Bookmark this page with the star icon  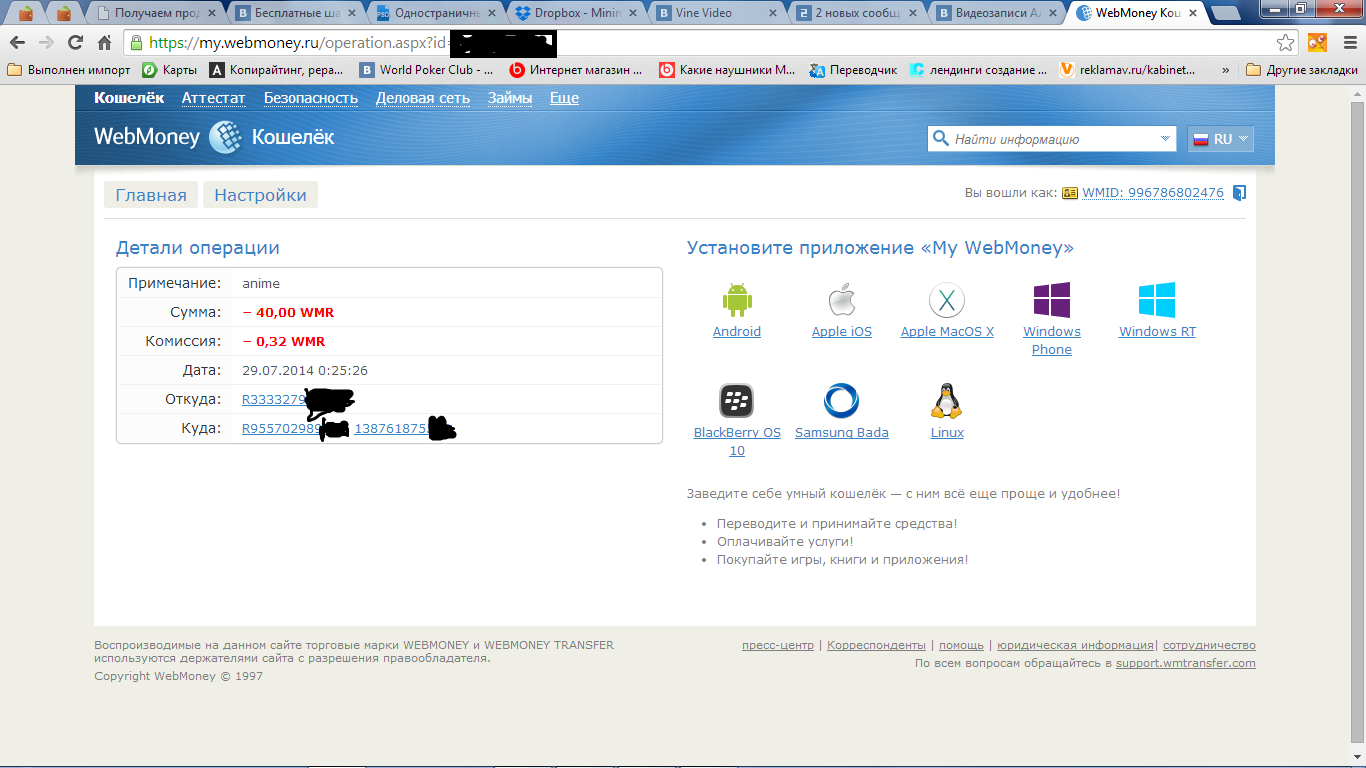pyautogui.click(x=1286, y=43)
